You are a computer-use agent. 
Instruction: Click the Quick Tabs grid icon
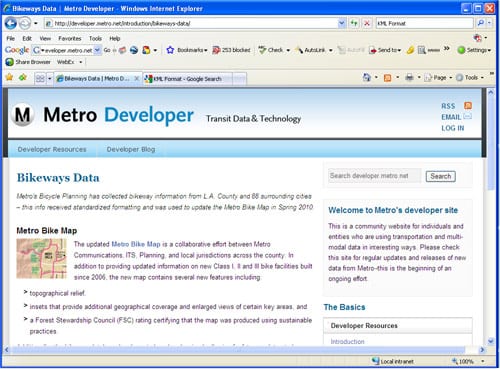point(40,78)
